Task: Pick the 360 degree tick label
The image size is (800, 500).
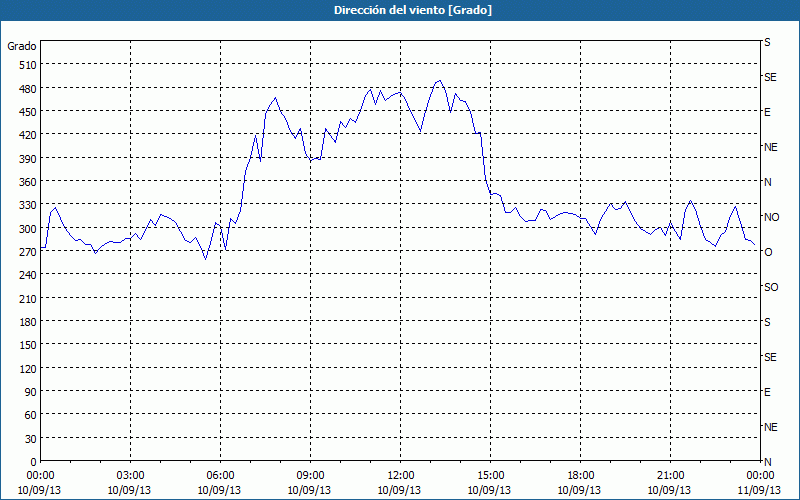Action: pyautogui.click(x=28, y=182)
